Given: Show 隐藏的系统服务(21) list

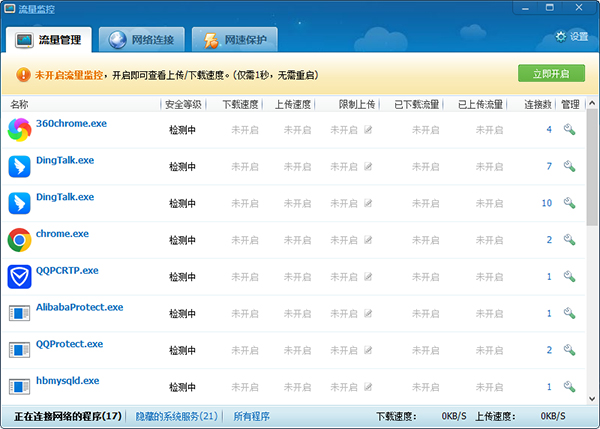Looking at the screenshot, I should [x=177, y=416].
